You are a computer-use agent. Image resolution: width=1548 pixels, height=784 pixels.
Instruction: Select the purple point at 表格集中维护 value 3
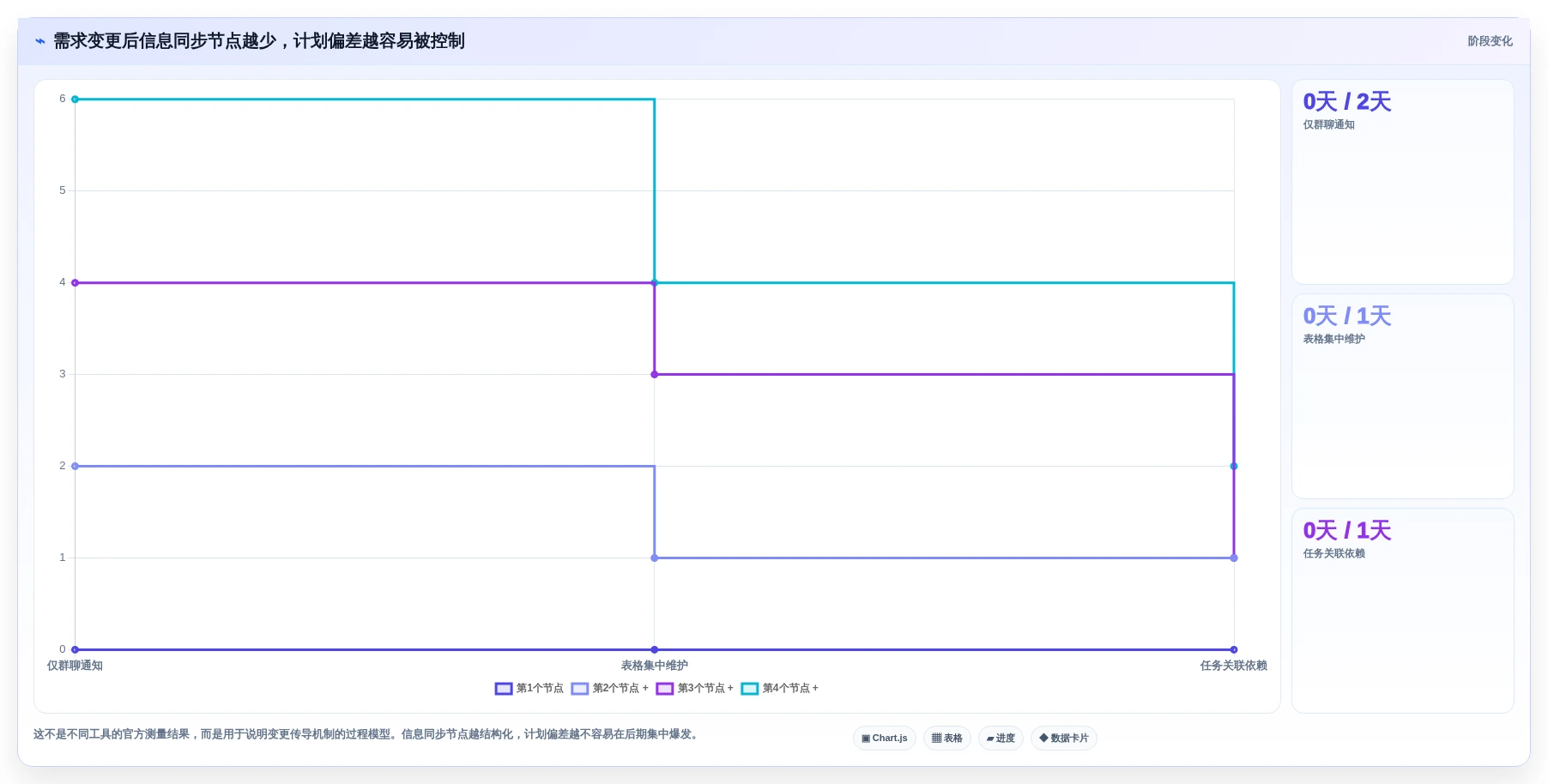coord(655,375)
